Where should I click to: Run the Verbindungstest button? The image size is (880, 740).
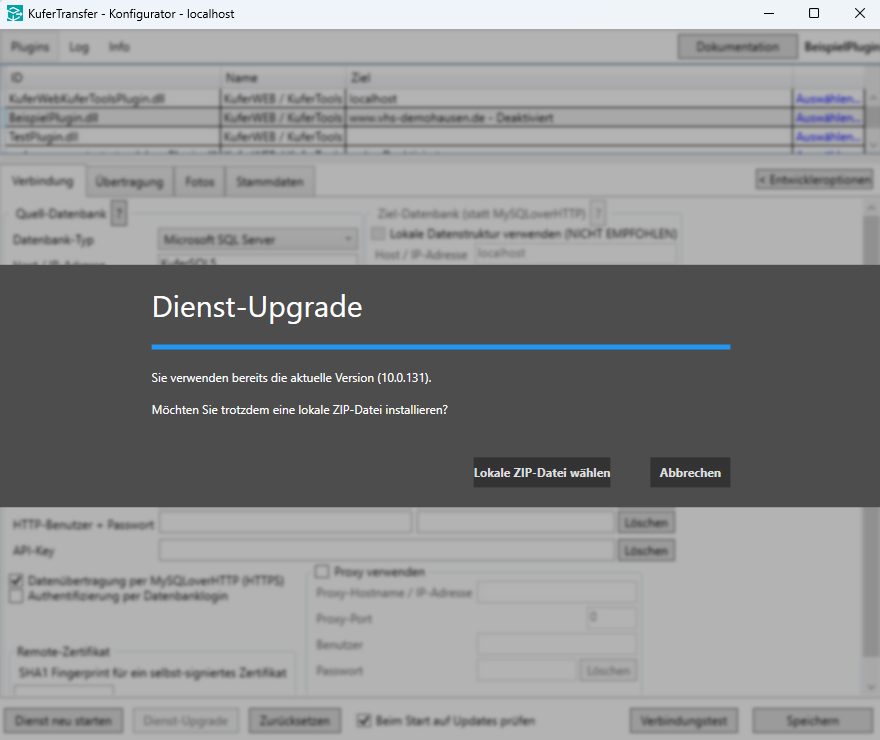point(684,720)
